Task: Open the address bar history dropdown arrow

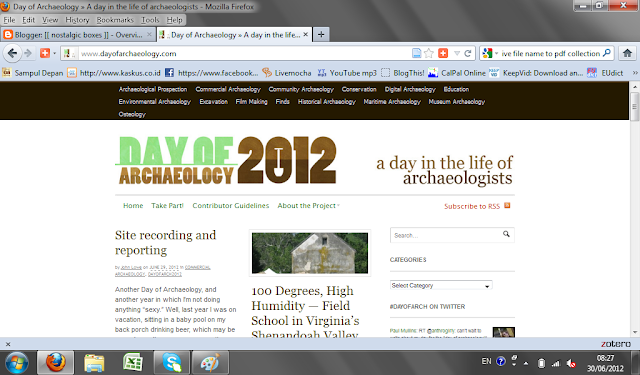Action: pos(457,53)
